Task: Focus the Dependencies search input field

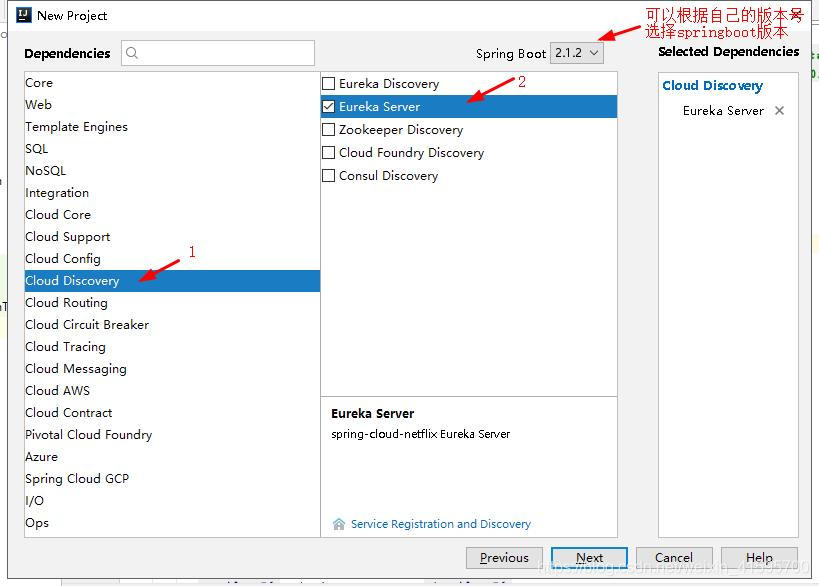Action: (218, 53)
